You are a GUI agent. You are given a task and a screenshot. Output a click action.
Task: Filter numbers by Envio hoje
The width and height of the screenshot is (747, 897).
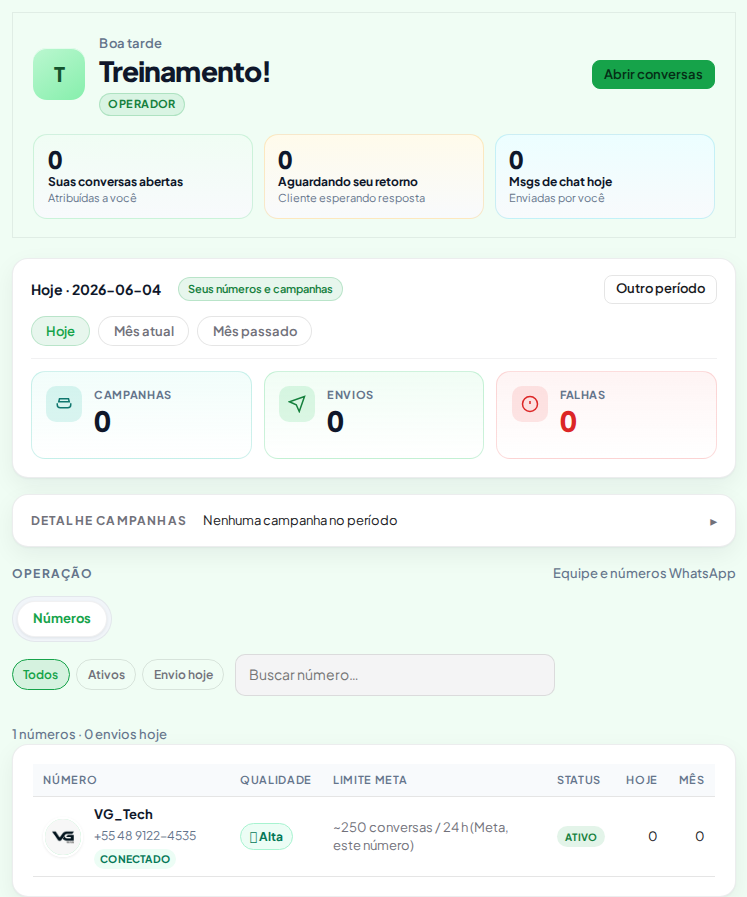(x=183, y=674)
